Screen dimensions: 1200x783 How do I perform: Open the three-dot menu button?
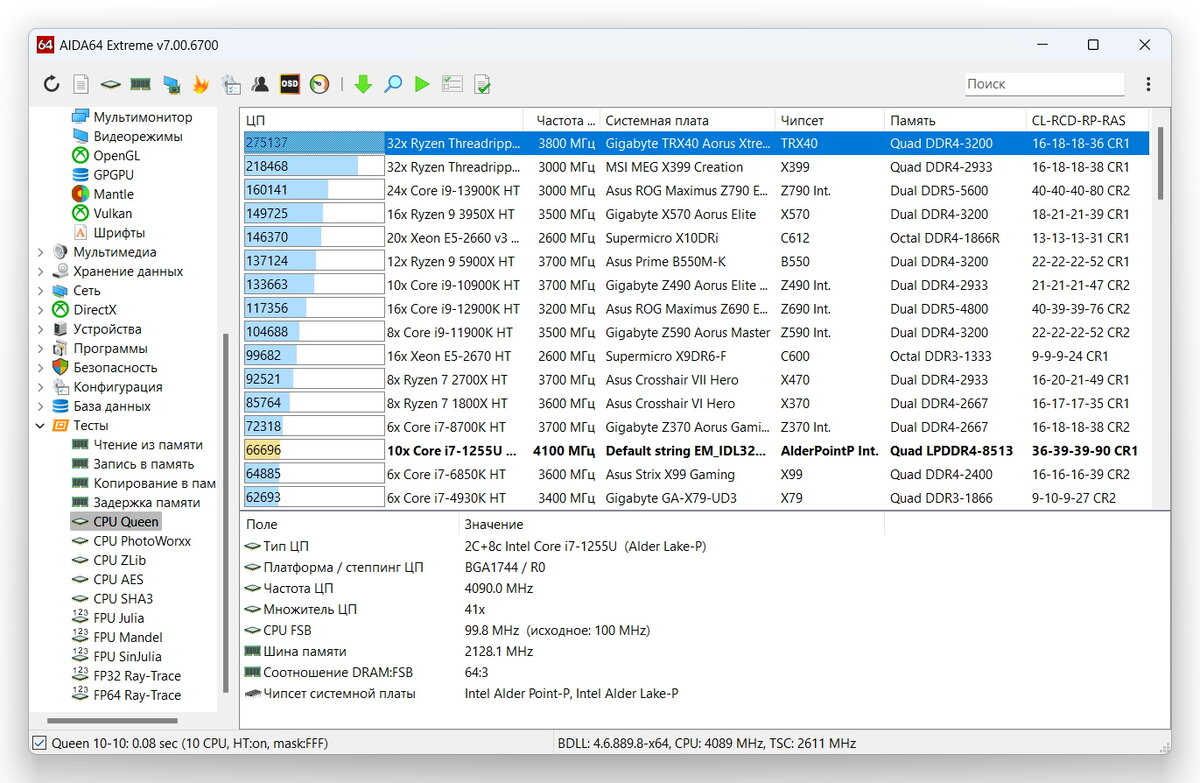pyautogui.click(x=1148, y=85)
